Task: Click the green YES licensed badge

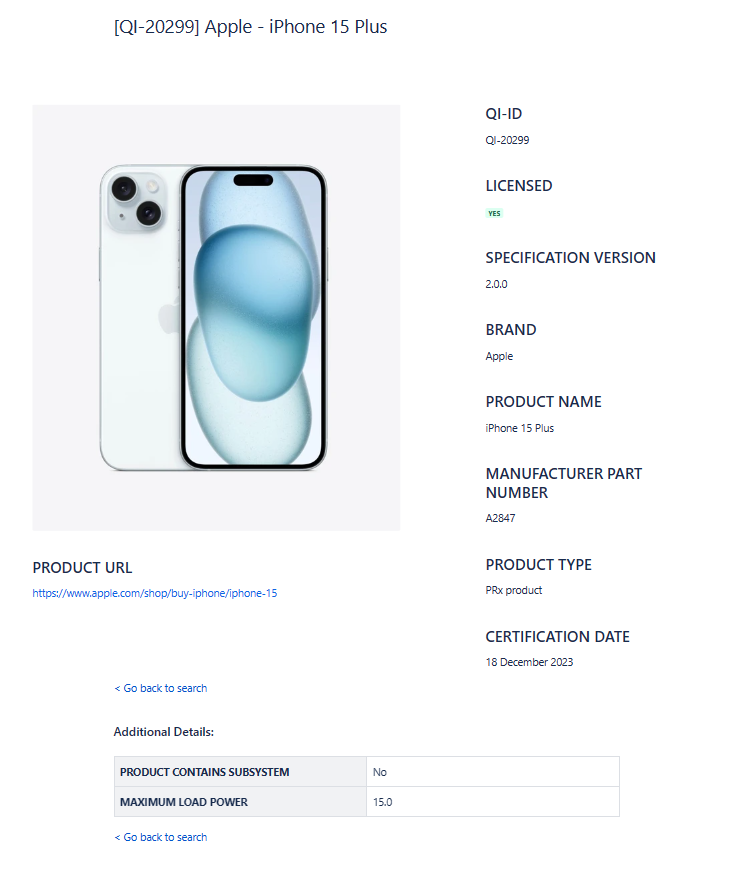Action: coord(494,213)
